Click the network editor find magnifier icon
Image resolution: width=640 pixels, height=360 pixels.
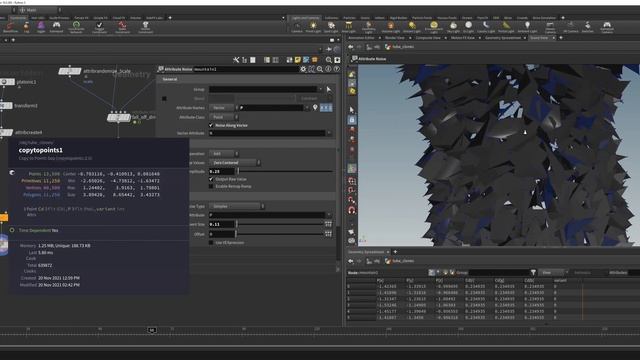(x=329, y=60)
